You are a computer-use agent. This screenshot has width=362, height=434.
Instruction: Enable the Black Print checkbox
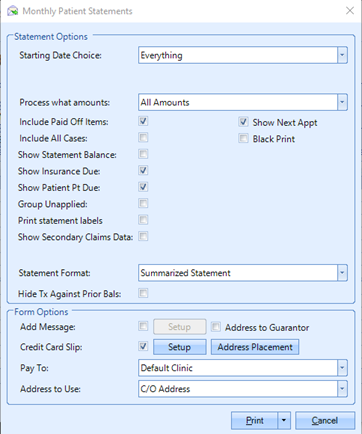tap(243, 138)
